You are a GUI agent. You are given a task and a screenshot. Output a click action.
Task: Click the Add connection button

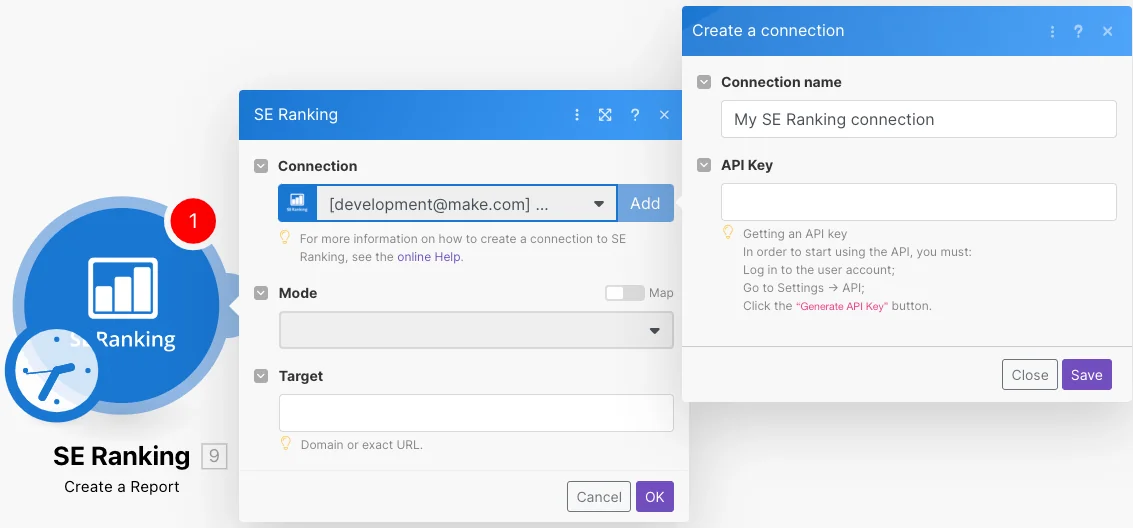tap(645, 204)
